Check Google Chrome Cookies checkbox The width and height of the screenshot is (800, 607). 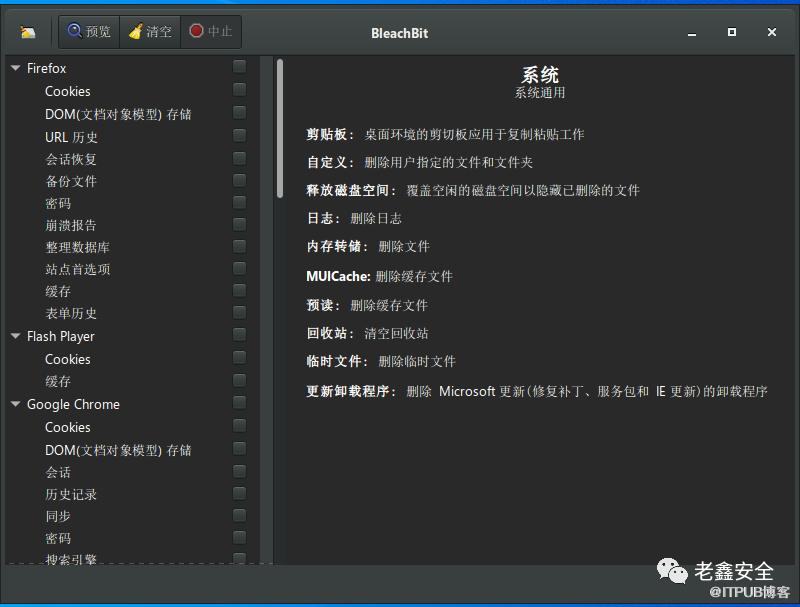click(239, 426)
